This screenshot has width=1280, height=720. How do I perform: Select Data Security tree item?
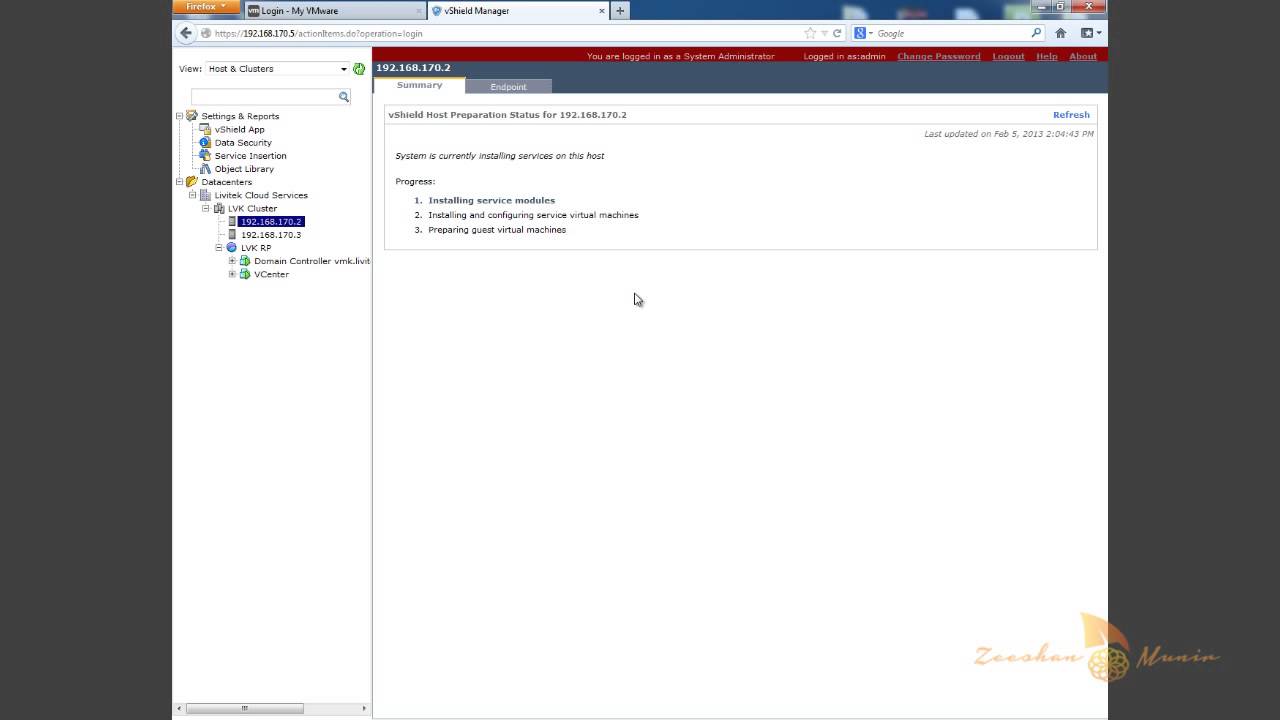243,142
